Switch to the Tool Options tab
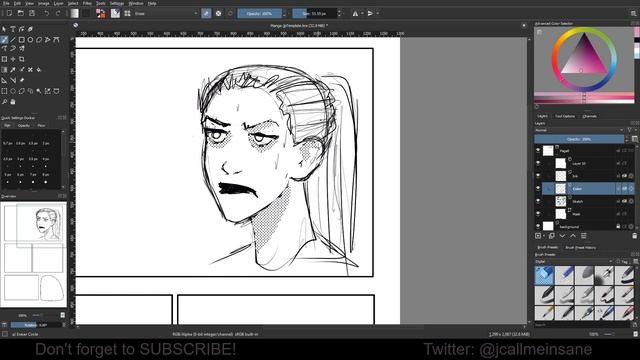The image size is (640, 360). point(564,116)
